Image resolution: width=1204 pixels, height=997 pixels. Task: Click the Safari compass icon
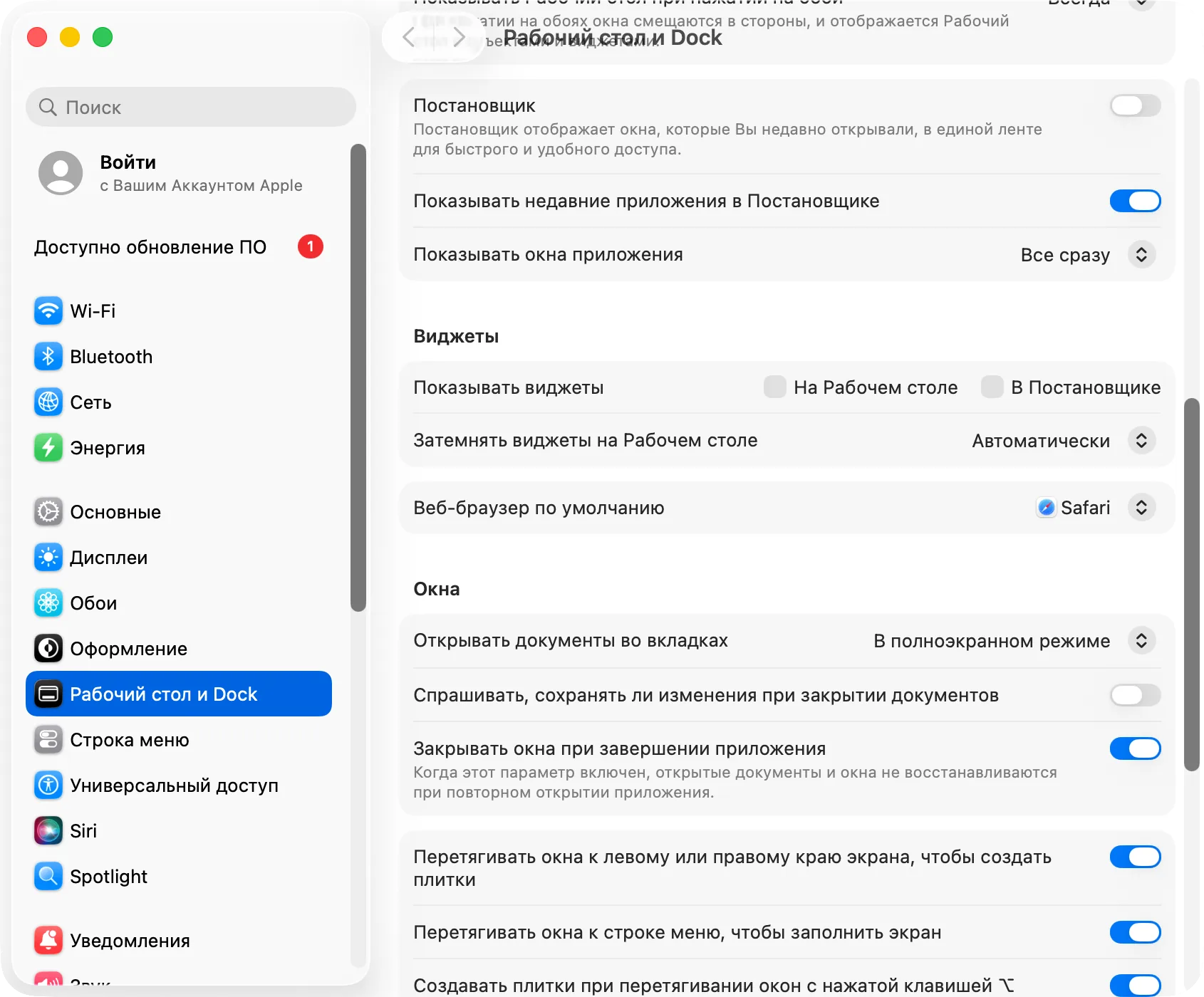(1046, 507)
